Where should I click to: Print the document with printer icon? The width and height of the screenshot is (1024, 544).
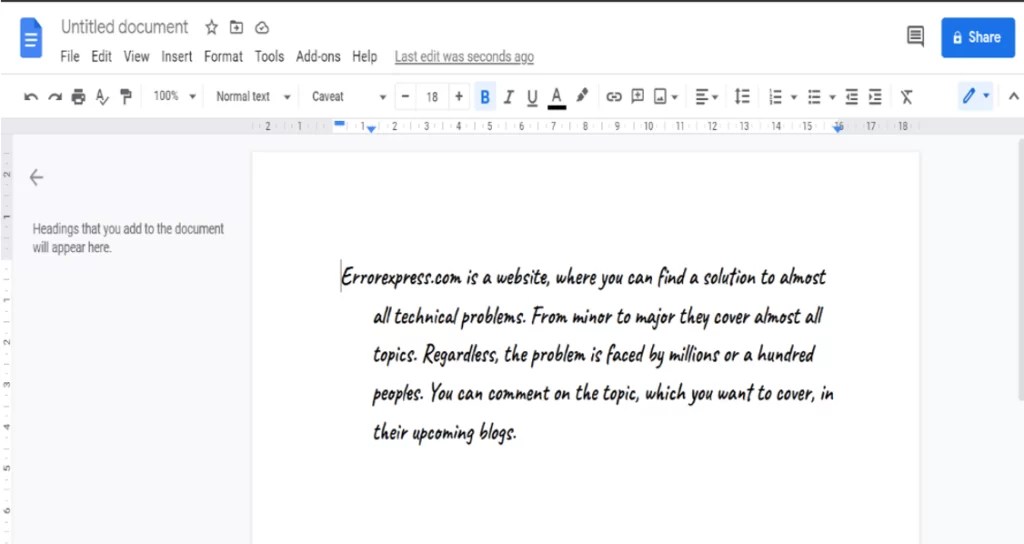[x=78, y=97]
